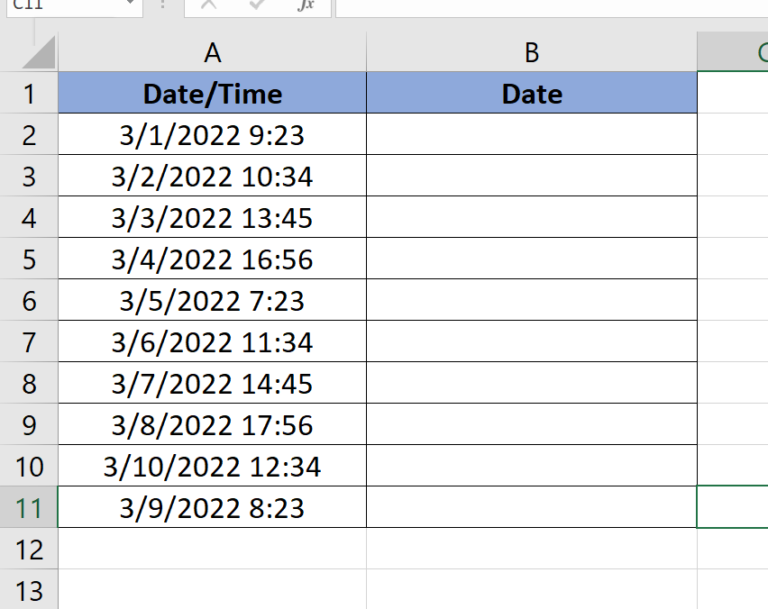
Task: Click the formula bar expand dots handle
Action: pos(163,4)
